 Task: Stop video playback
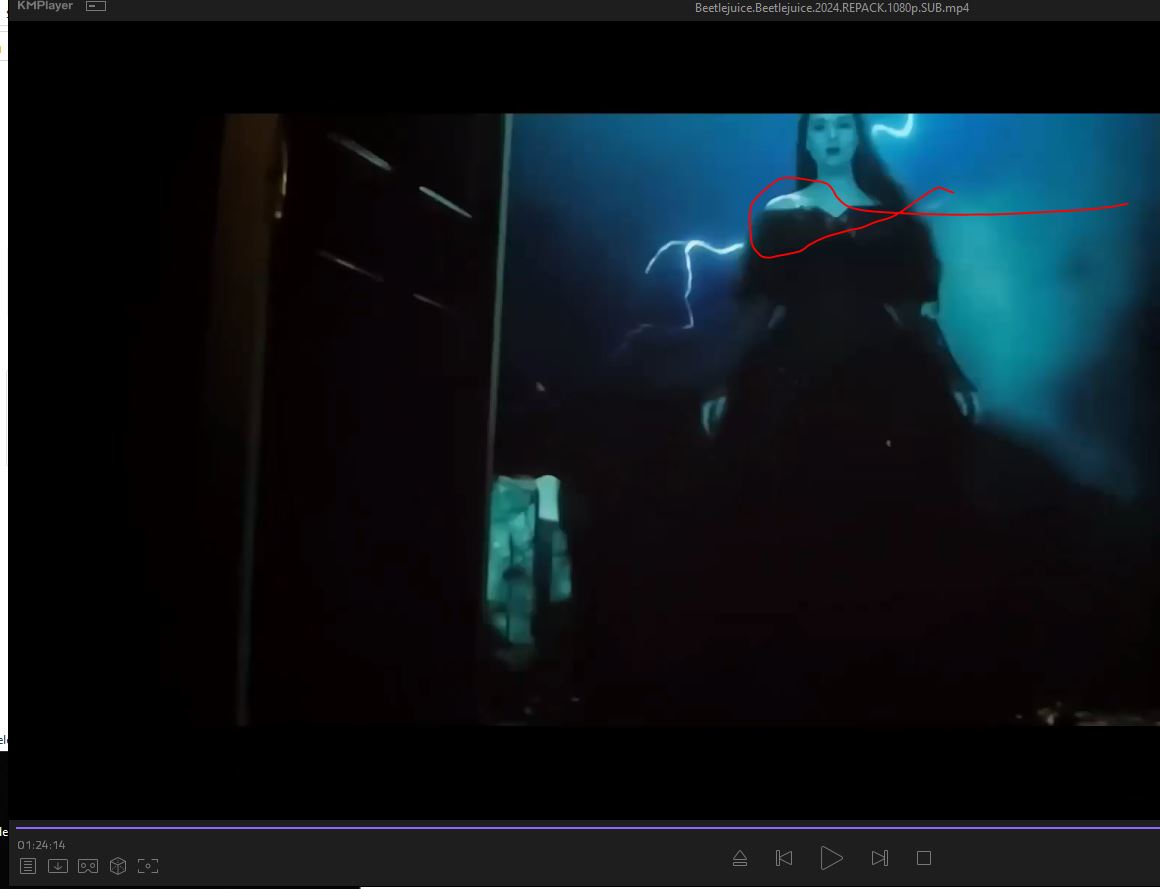(924, 858)
